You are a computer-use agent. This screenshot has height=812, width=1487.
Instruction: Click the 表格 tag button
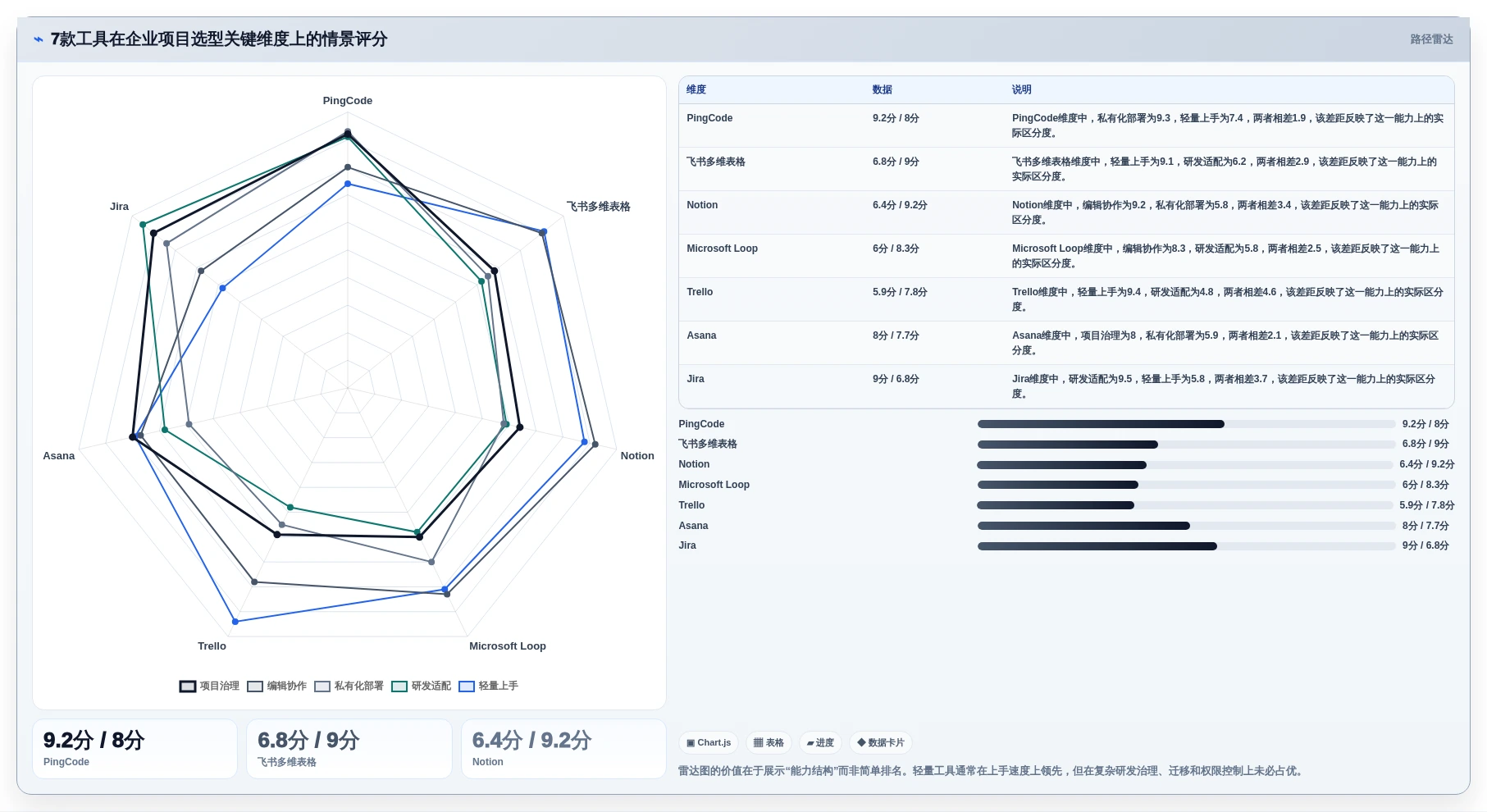(769, 743)
